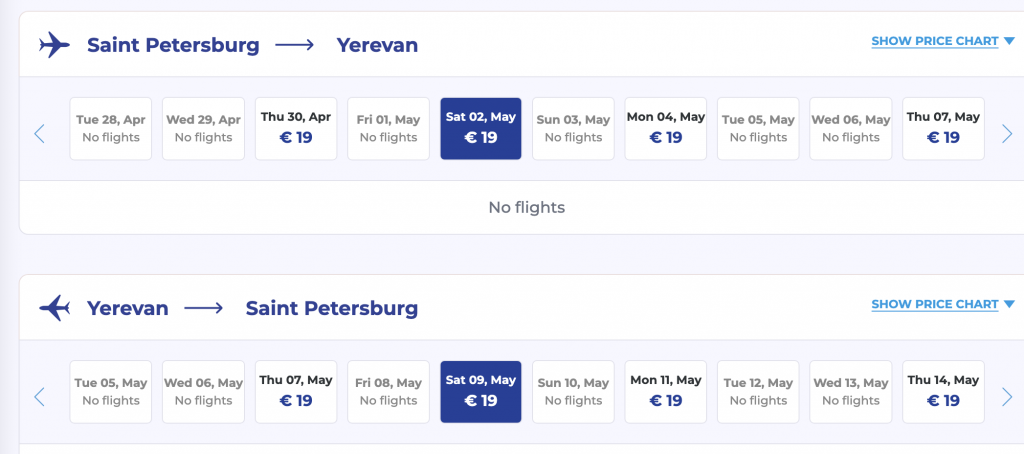Pick return Thu 14, May €19 fare
Screen dimensions: 1024x454
[943, 392]
